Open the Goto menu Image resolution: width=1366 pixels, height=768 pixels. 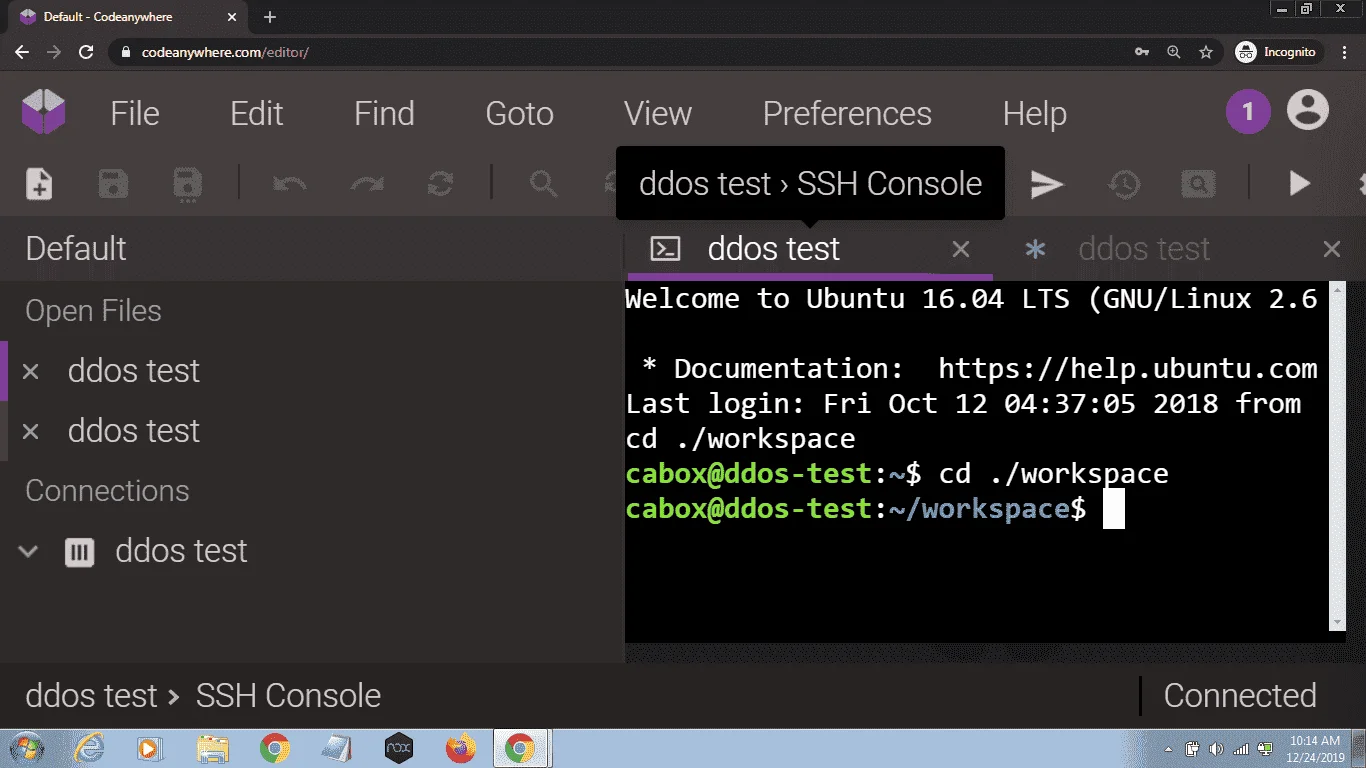click(520, 113)
